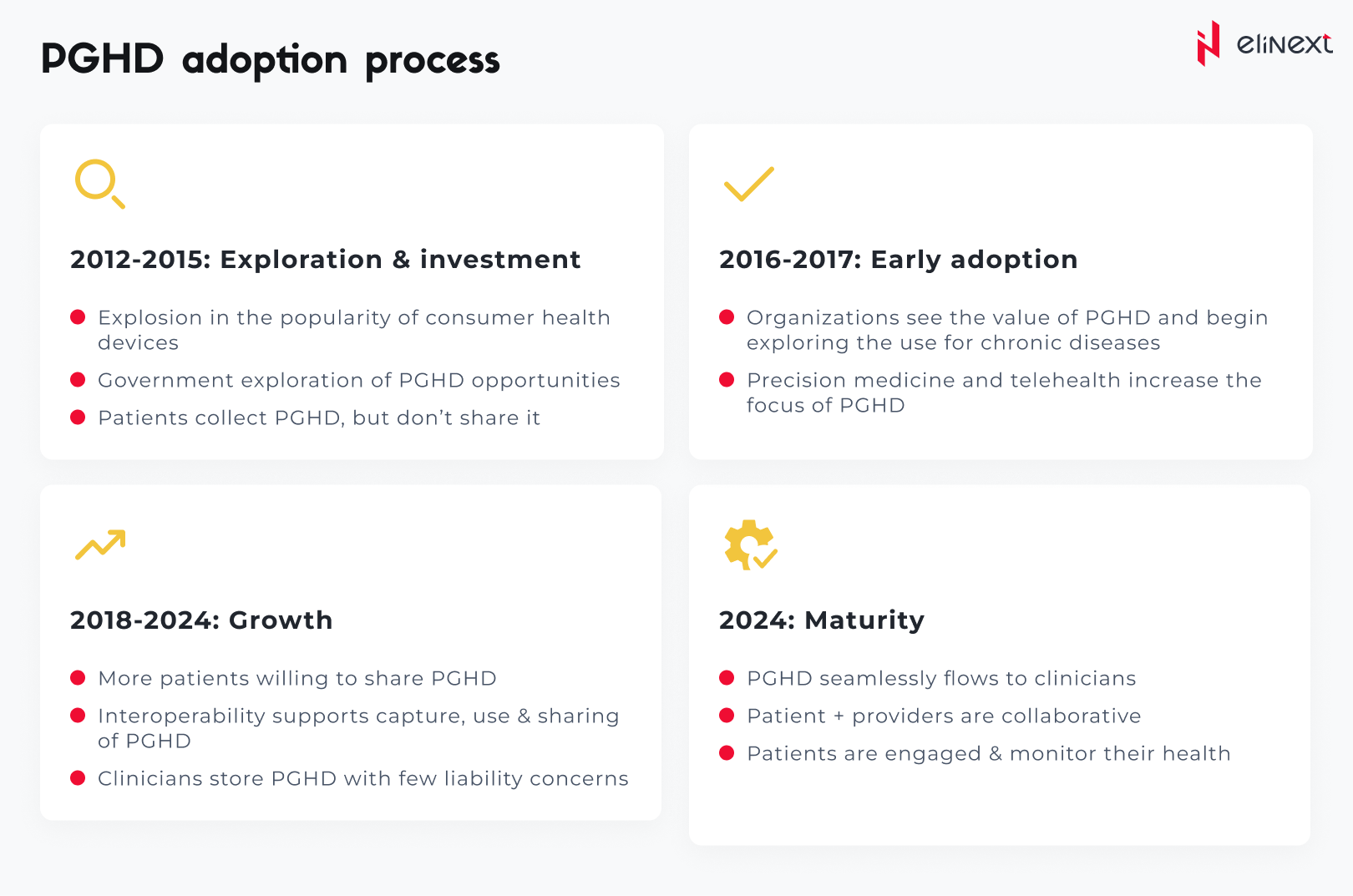Click red bullet beside 'Precision medicine and telehealth'
This screenshot has height=896, width=1353.
coord(727,380)
